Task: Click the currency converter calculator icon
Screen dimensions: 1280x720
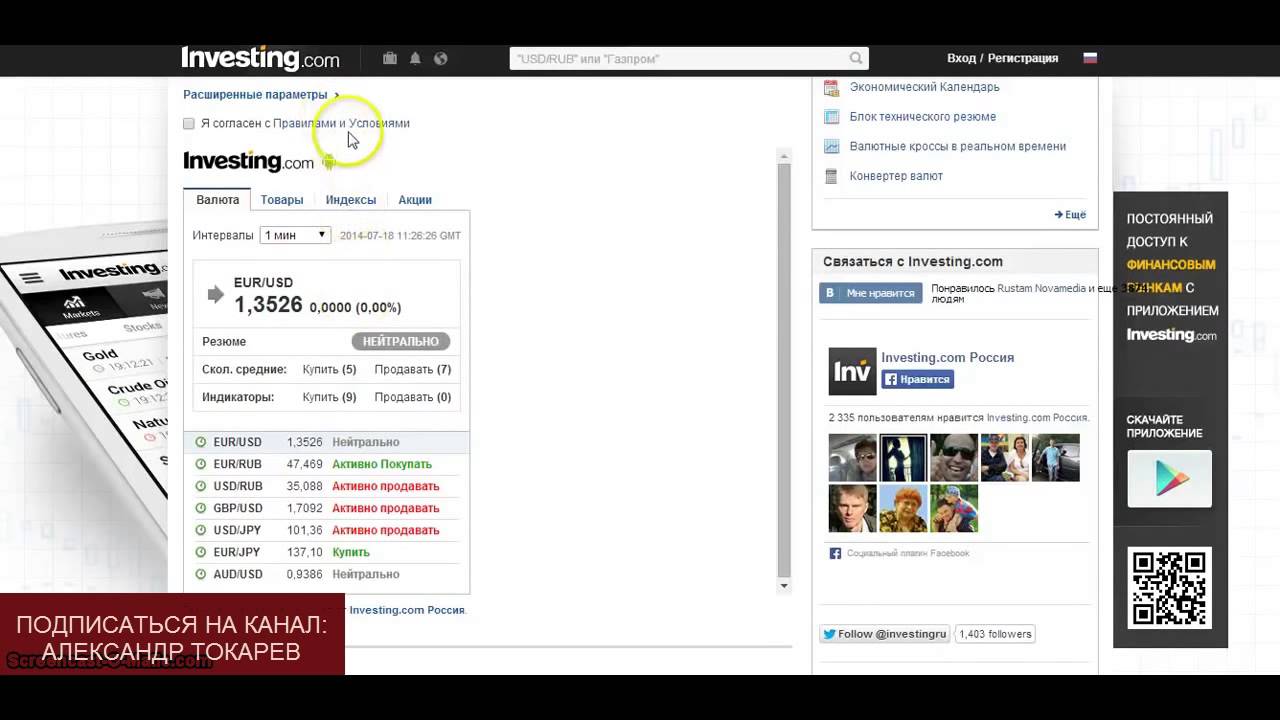Action: (831, 176)
